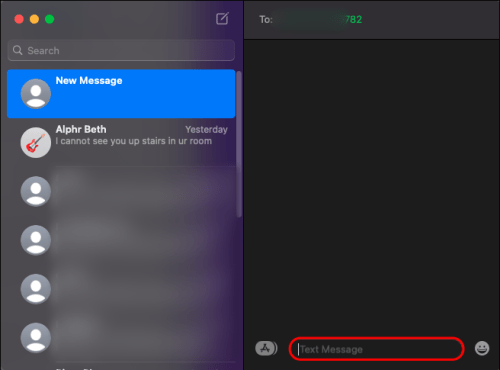Viewport: 500px width, 370px height.
Task: Click the green full-screen window button
Action: click(50, 19)
